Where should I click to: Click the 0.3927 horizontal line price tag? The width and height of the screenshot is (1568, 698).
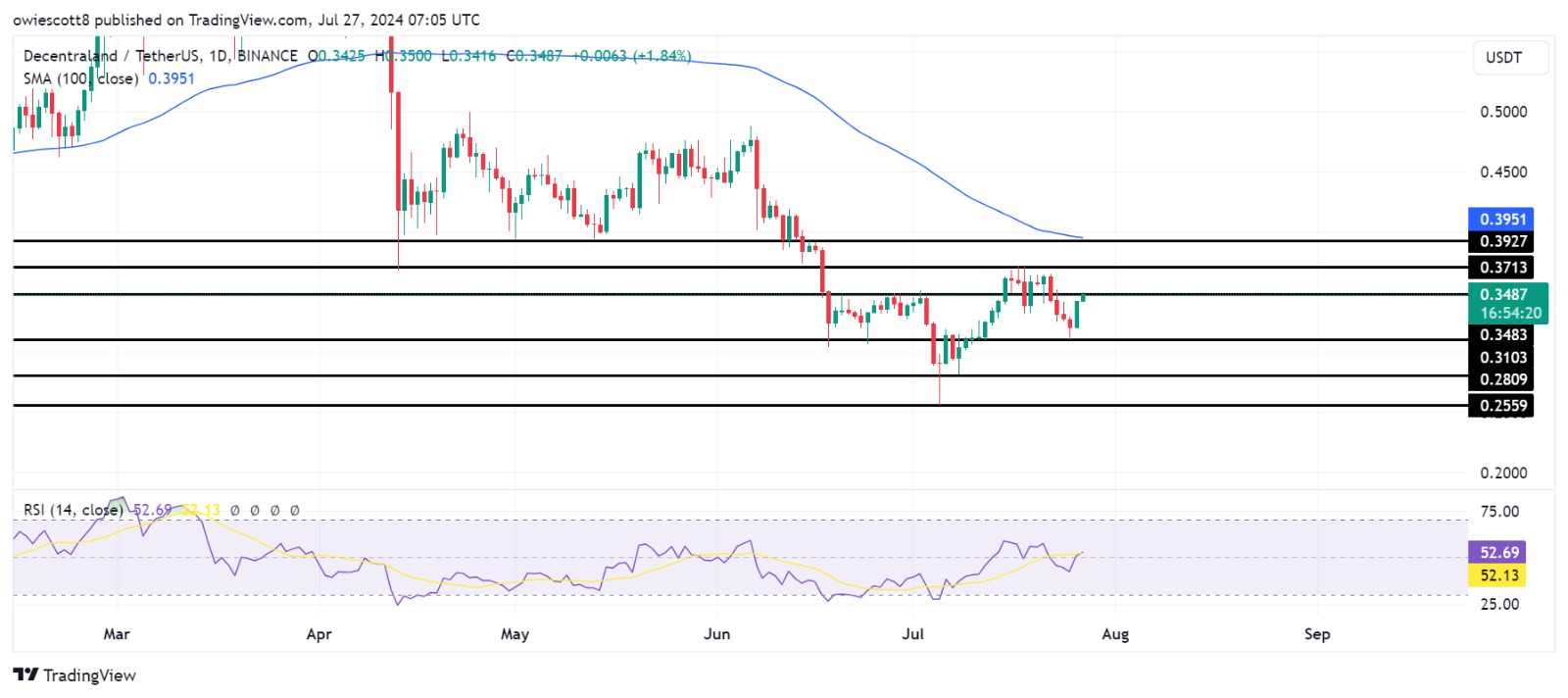[x=1500, y=241]
